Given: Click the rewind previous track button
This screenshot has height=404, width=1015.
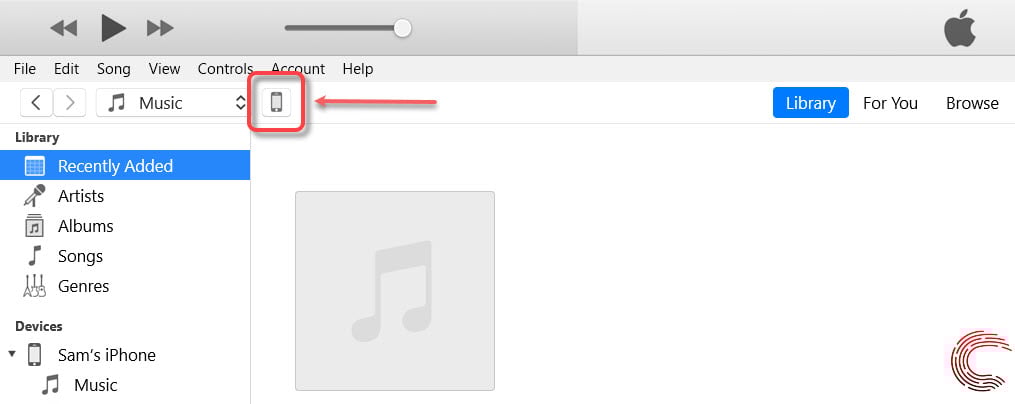Looking at the screenshot, I should (63, 28).
